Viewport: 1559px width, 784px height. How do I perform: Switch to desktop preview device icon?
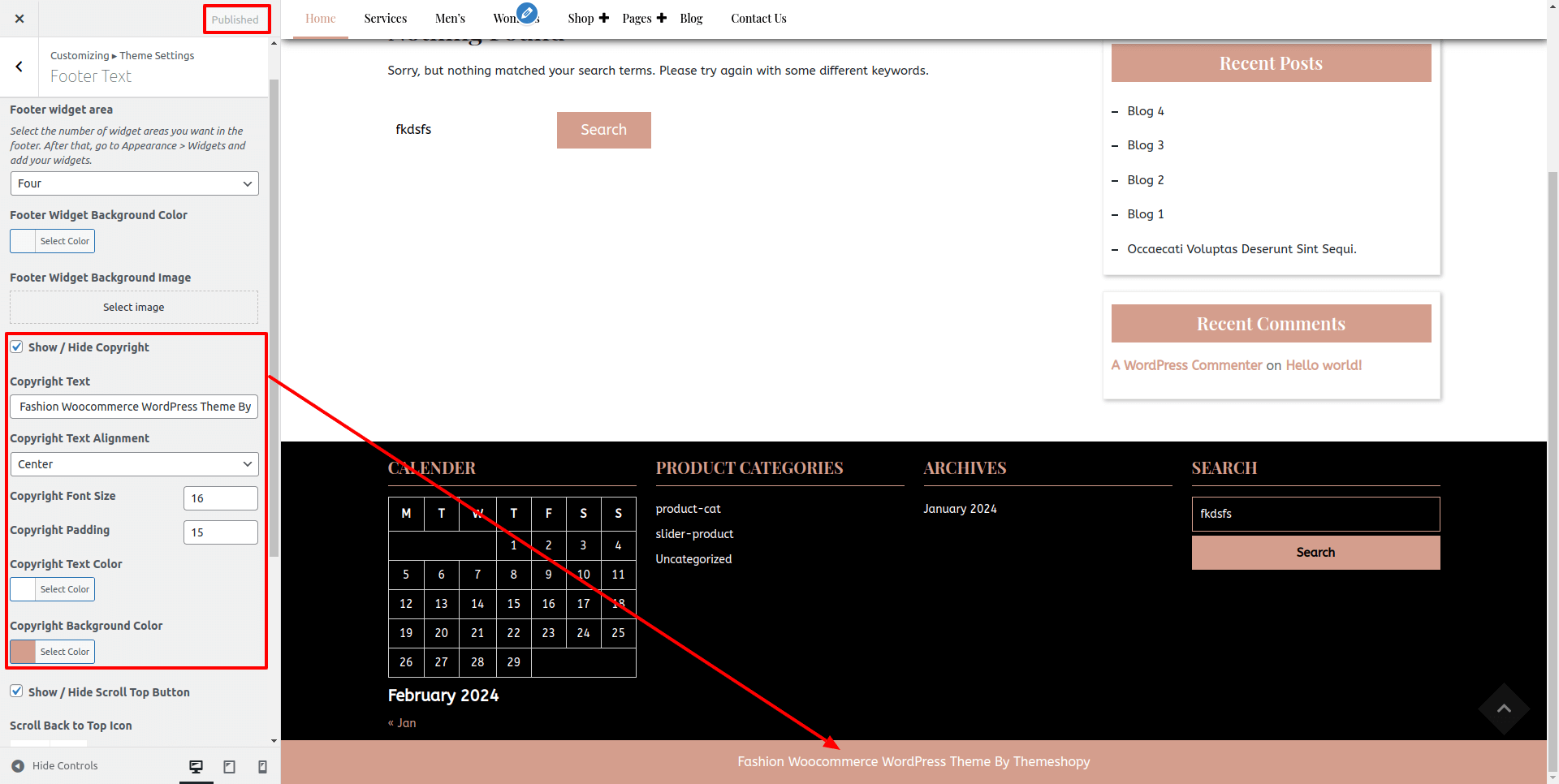click(x=196, y=766)
